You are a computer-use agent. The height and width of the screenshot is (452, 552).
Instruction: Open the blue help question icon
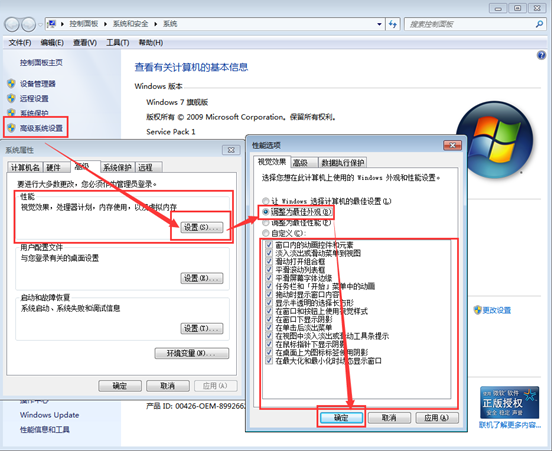pyautogui.click(x=541, y=55)
